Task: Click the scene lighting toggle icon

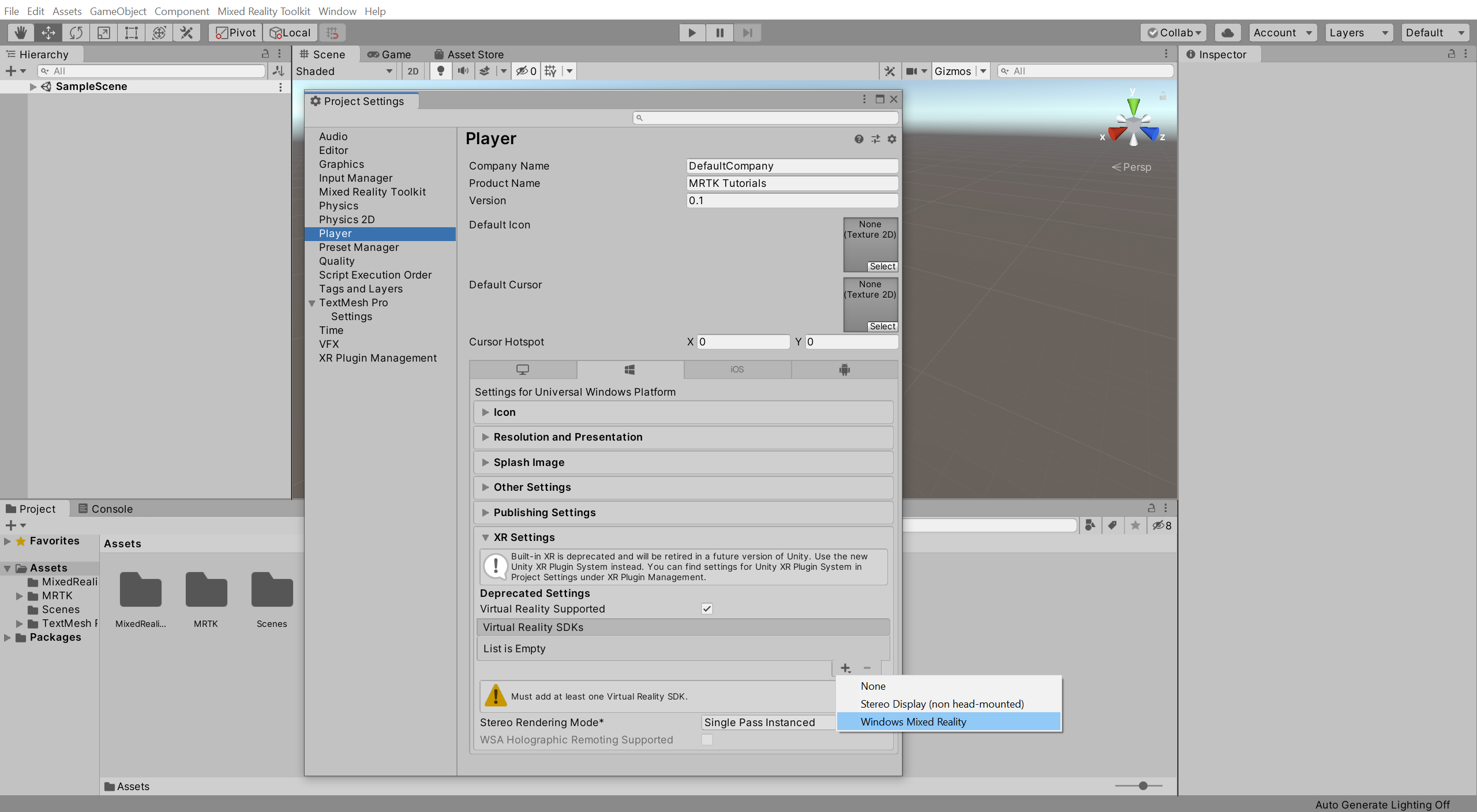Action: coord(444,70)
